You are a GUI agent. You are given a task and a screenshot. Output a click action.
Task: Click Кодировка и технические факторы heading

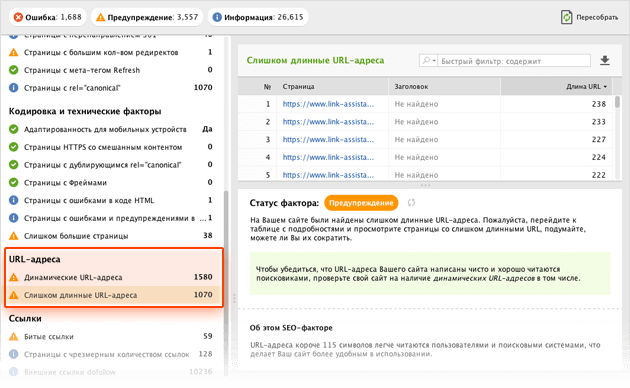pyautogui.click(x=85, y=111)
